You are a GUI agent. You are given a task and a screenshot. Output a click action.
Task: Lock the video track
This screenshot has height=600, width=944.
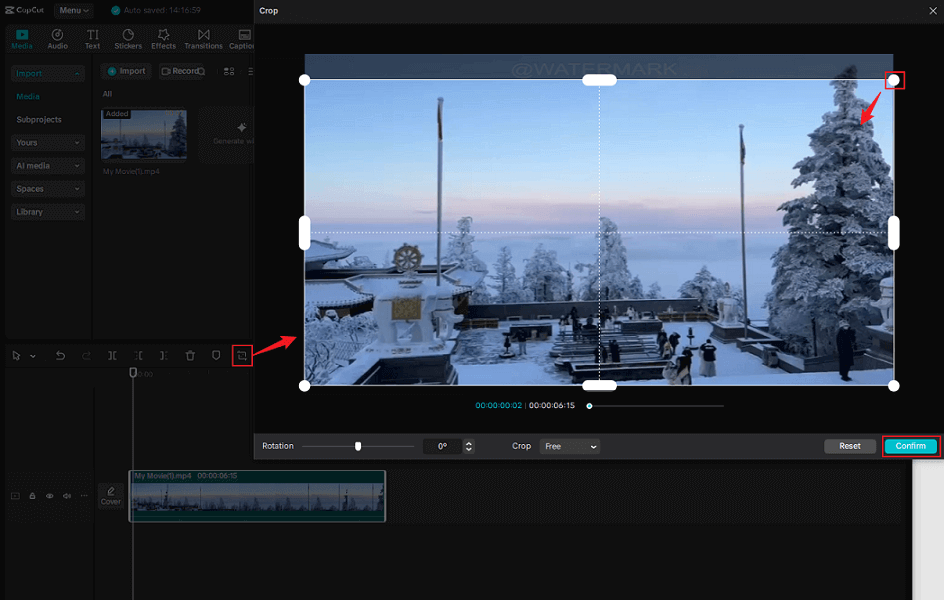(32, 495)
